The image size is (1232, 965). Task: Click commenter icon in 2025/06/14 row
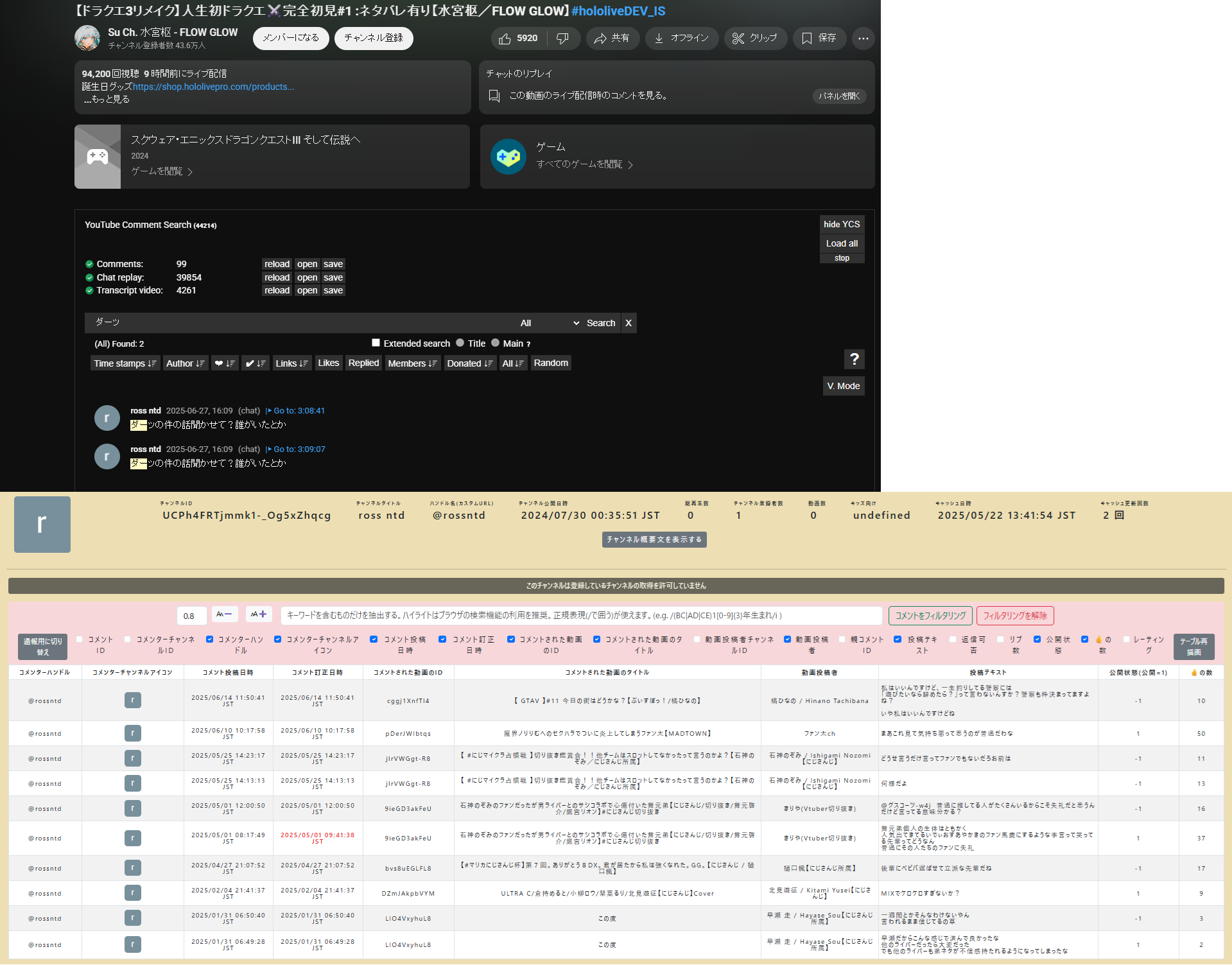(x=132, y=700)
